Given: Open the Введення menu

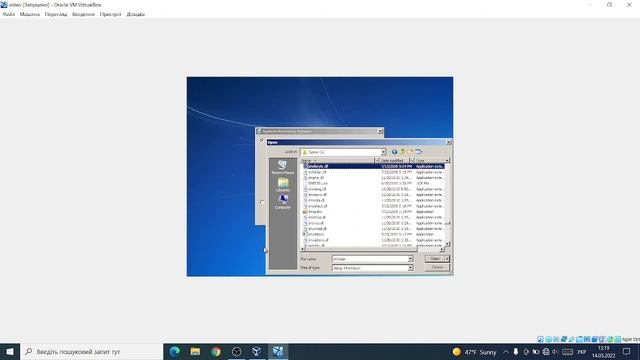Looking at the screenshot, I should [83, 14].
